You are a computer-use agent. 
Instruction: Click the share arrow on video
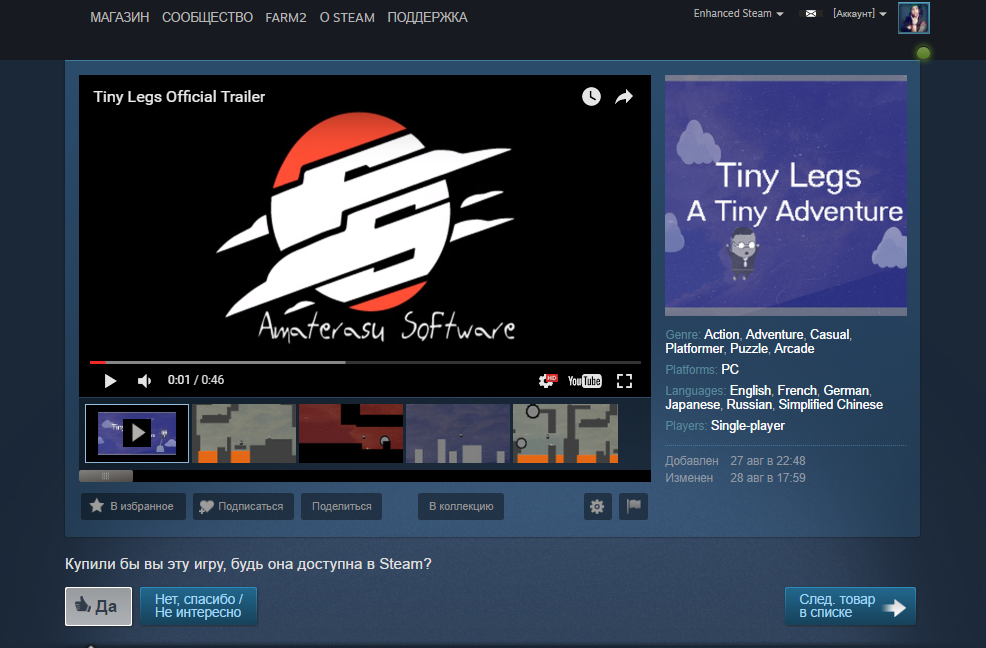624,96
